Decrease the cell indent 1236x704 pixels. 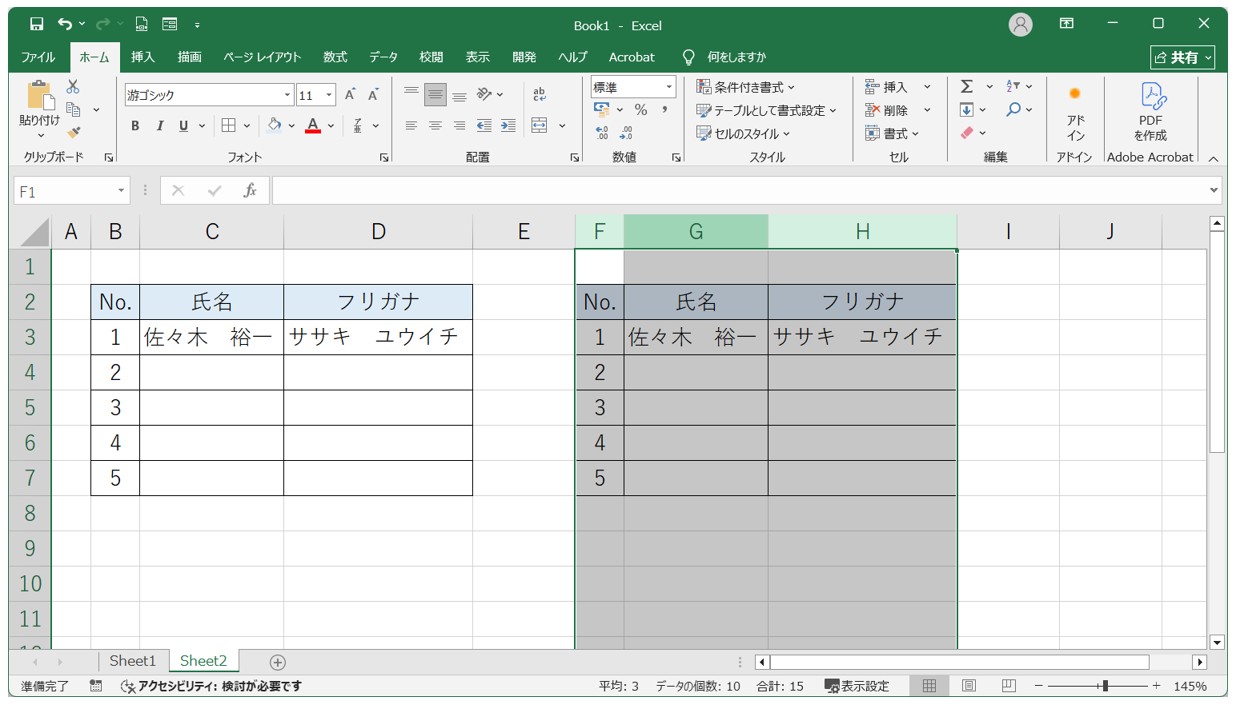[484, 126]
